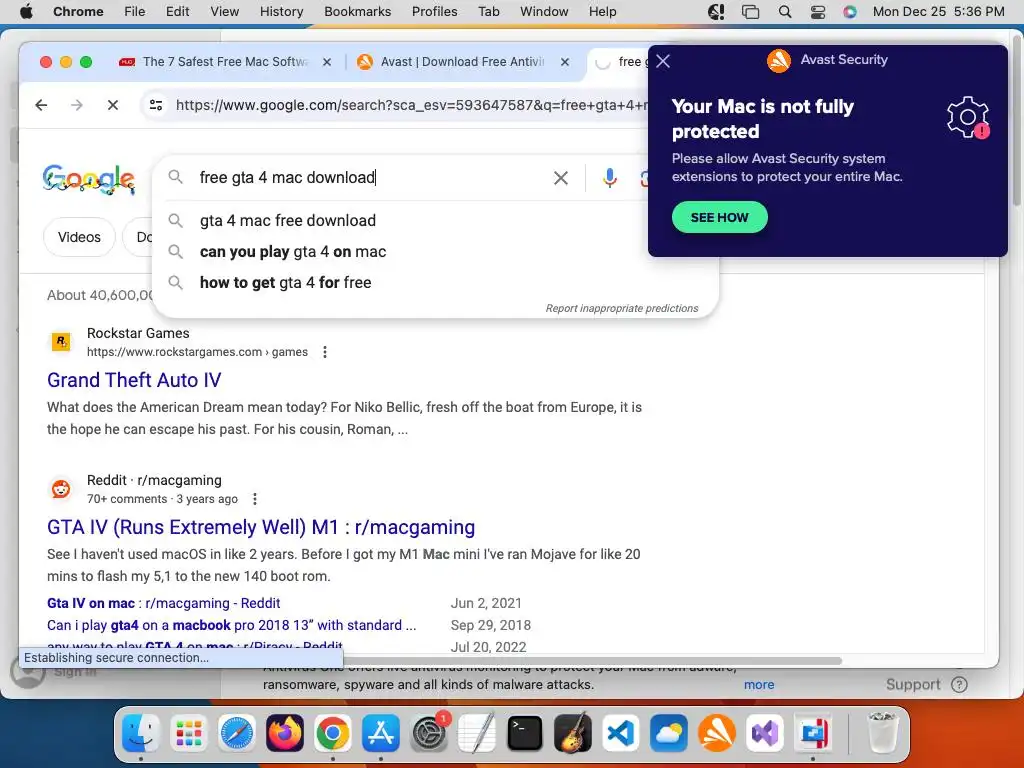Dismiss the Avast Security notification
This screenshot has height=768, width=1024.
(x=663, y=61)
